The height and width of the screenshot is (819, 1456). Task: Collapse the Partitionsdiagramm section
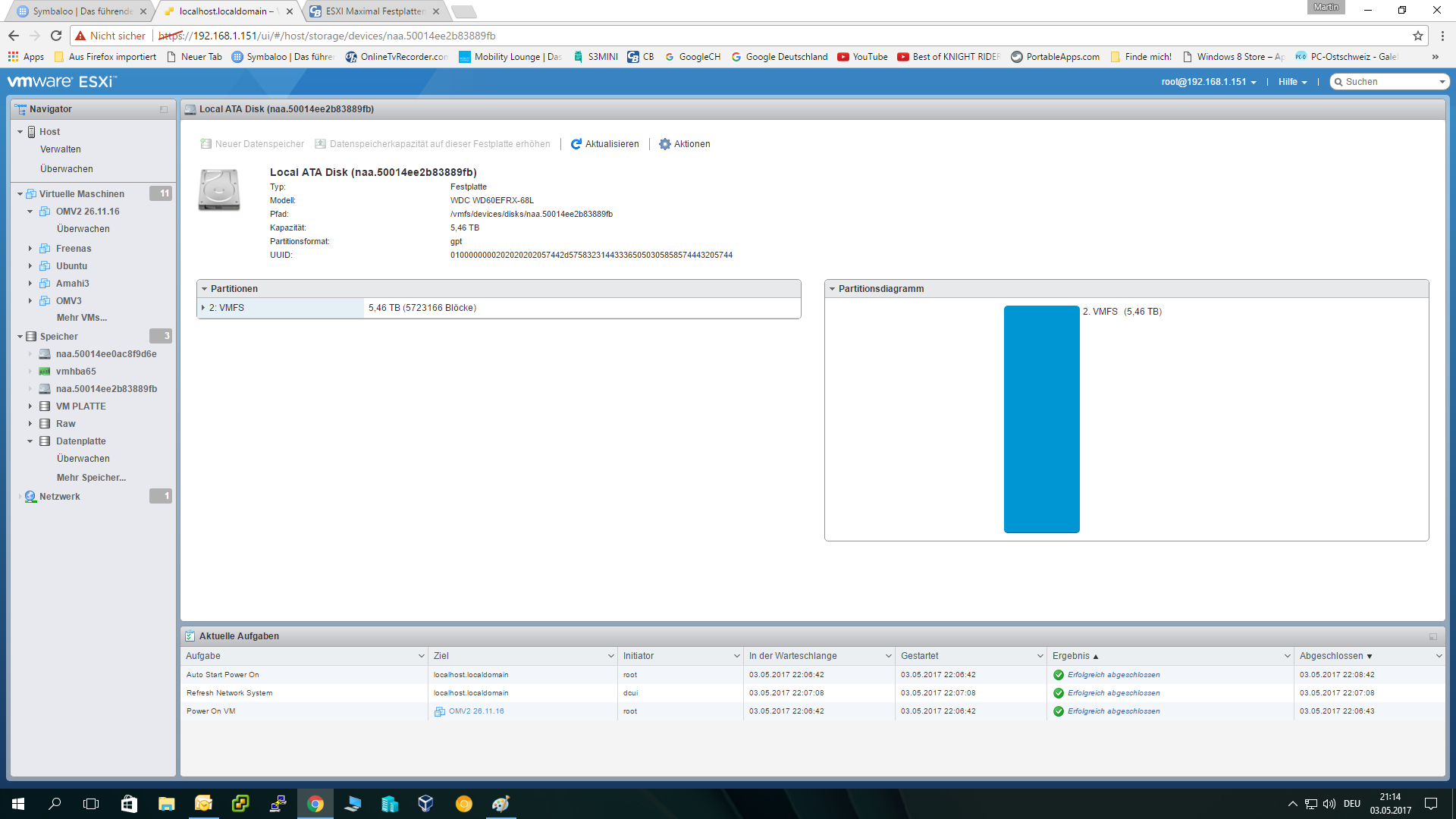pyautogui.click(x=832, y=289)
